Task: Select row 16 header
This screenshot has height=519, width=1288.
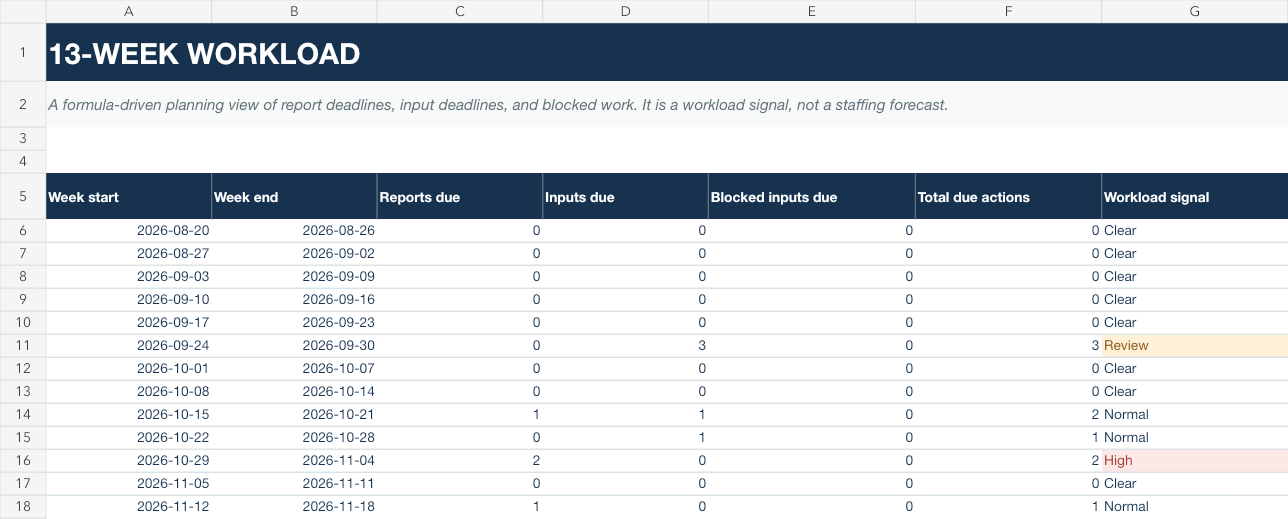Action: 23,460
